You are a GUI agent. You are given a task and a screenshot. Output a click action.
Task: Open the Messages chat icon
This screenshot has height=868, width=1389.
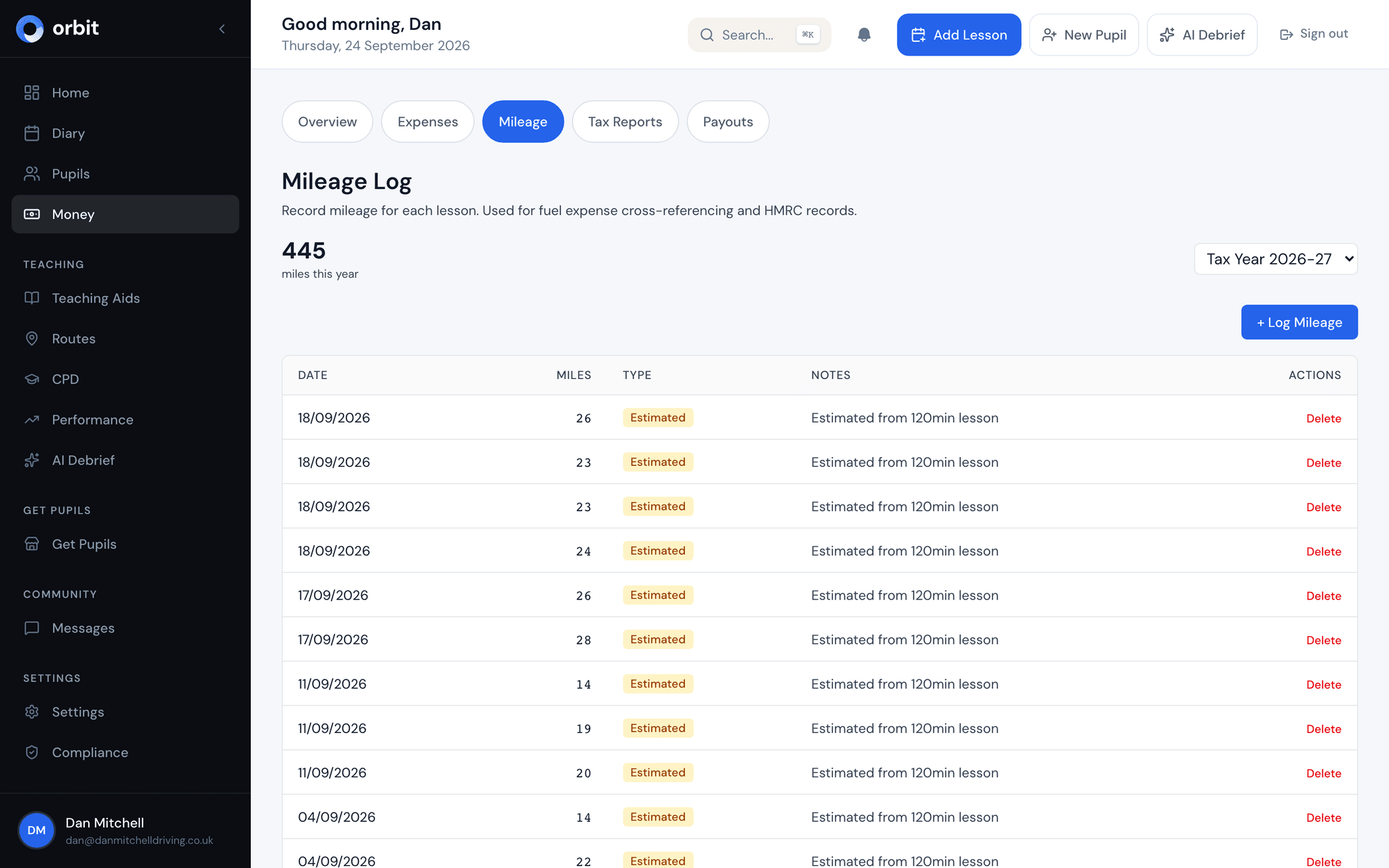click(x=32, y=629)
